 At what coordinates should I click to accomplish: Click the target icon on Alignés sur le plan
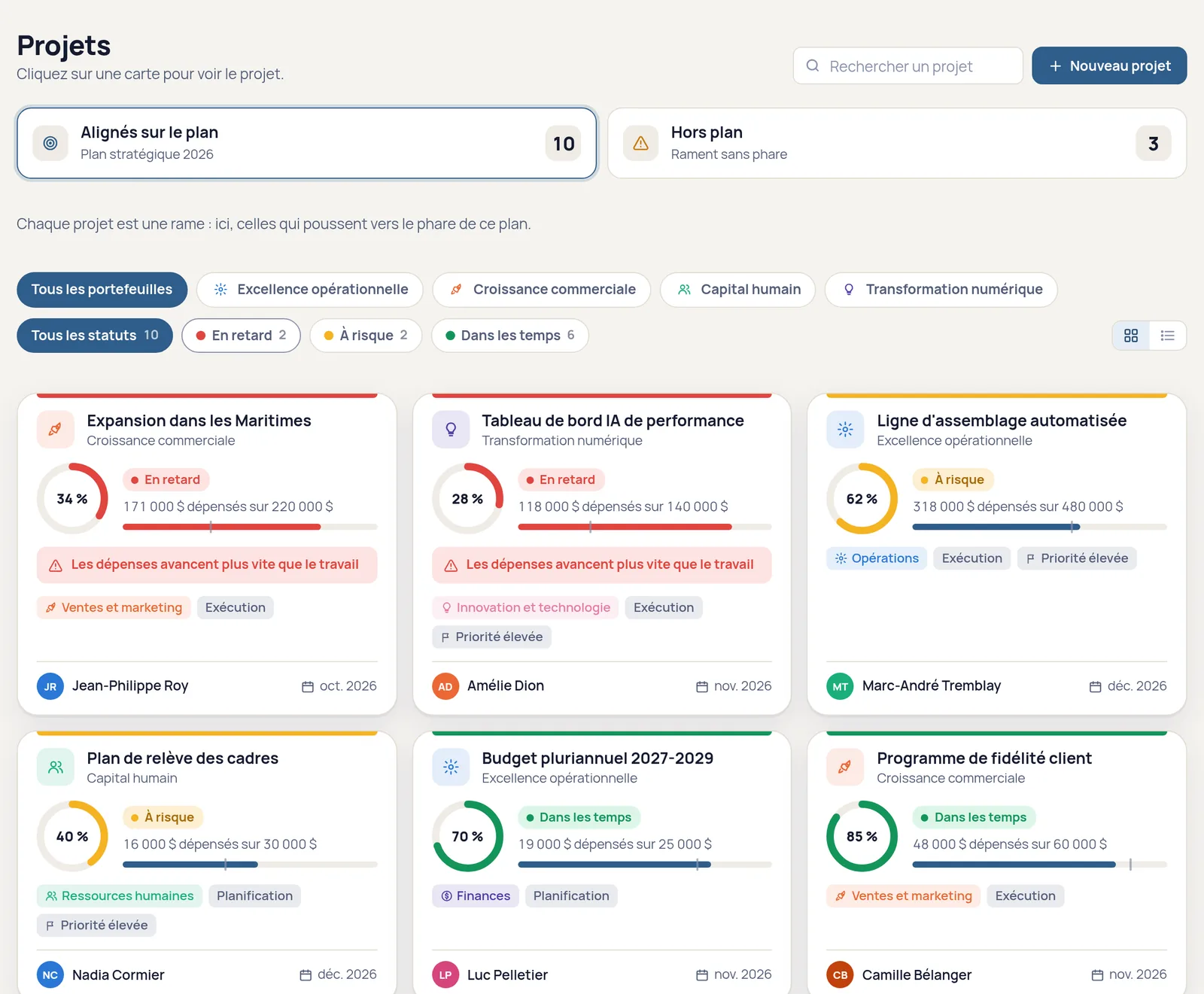50,143
